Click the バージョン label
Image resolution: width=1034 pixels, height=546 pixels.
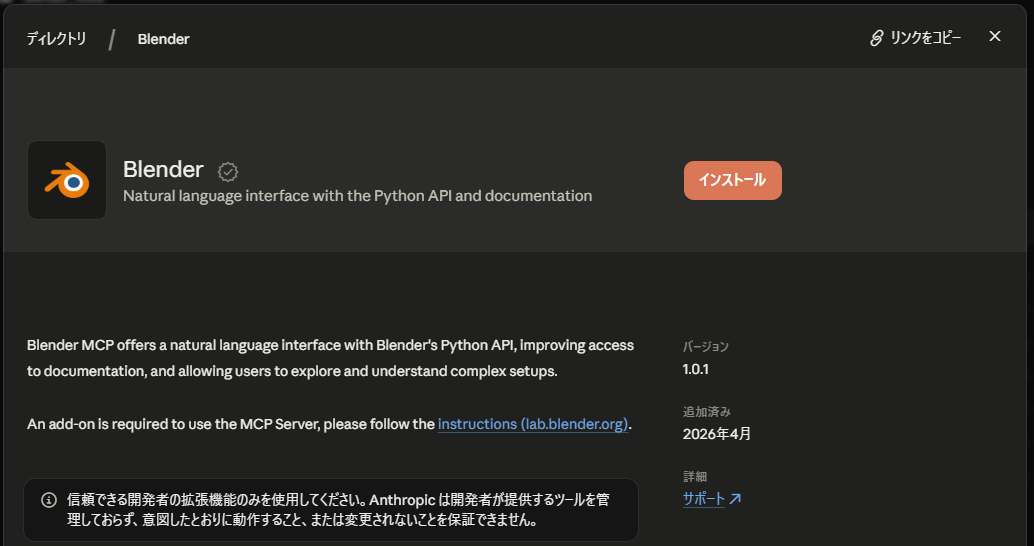point(706,346)
